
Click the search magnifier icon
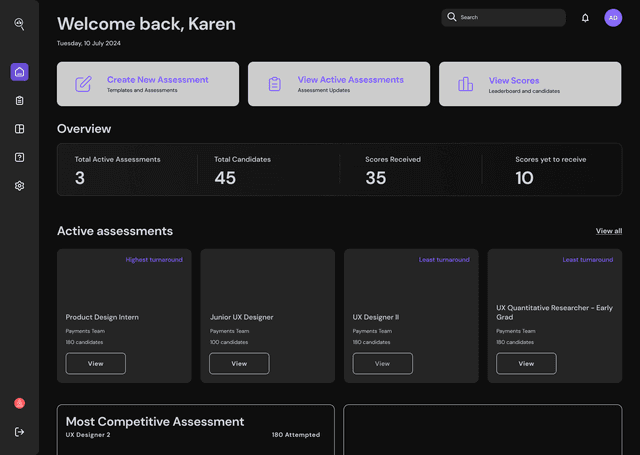[x=451, y=17]
